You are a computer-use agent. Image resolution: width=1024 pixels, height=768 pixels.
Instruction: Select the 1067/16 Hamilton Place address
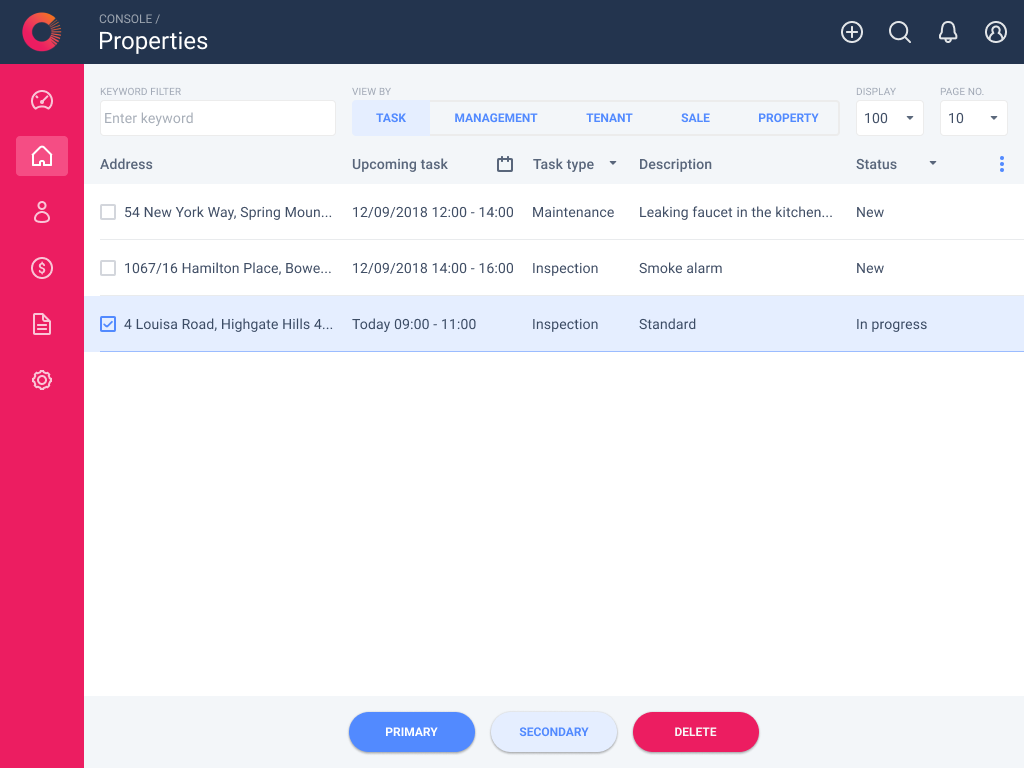pyautogui.click(x=228, y=268)
